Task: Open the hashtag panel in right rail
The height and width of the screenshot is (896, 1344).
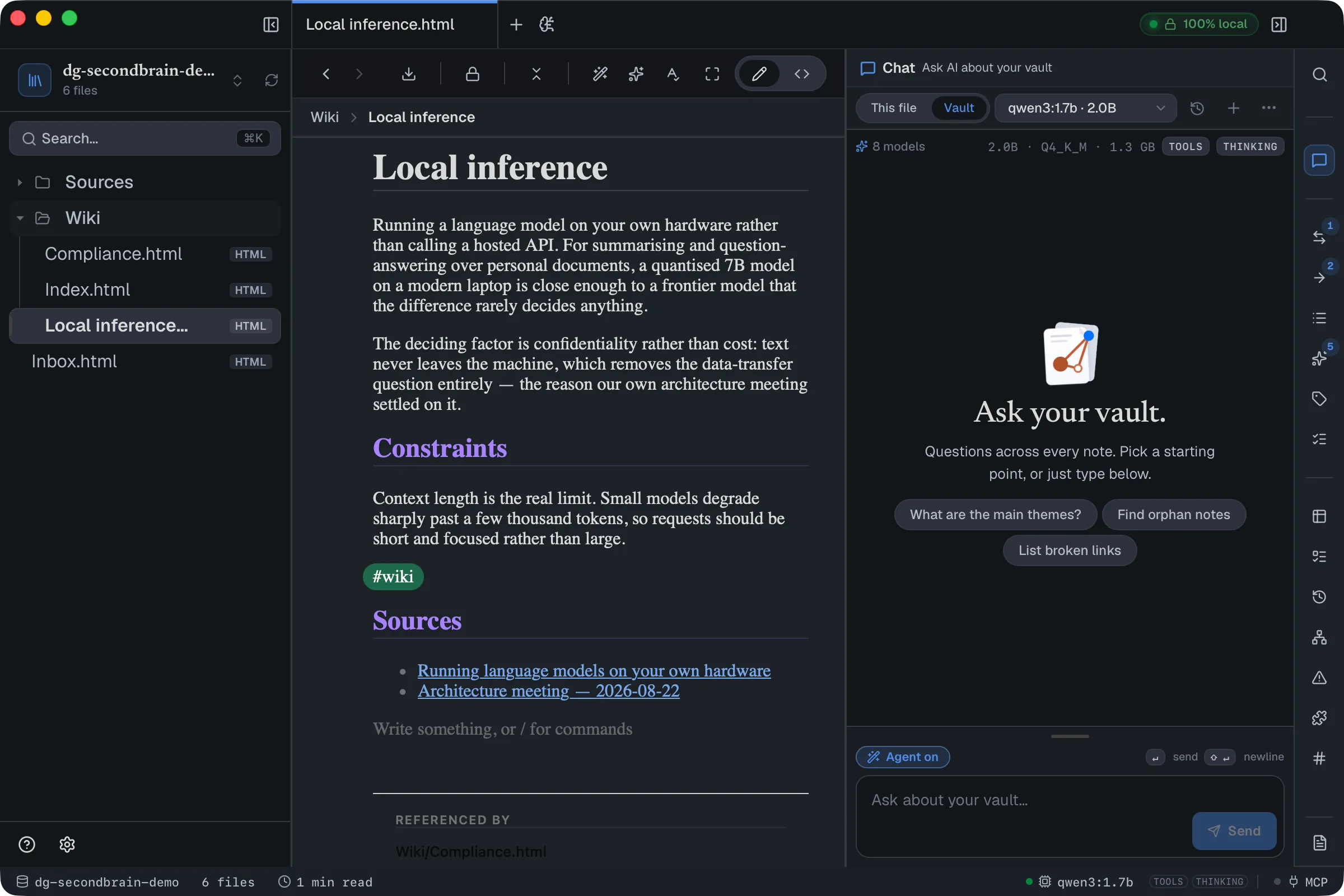Action: (x=1319, y=758)
